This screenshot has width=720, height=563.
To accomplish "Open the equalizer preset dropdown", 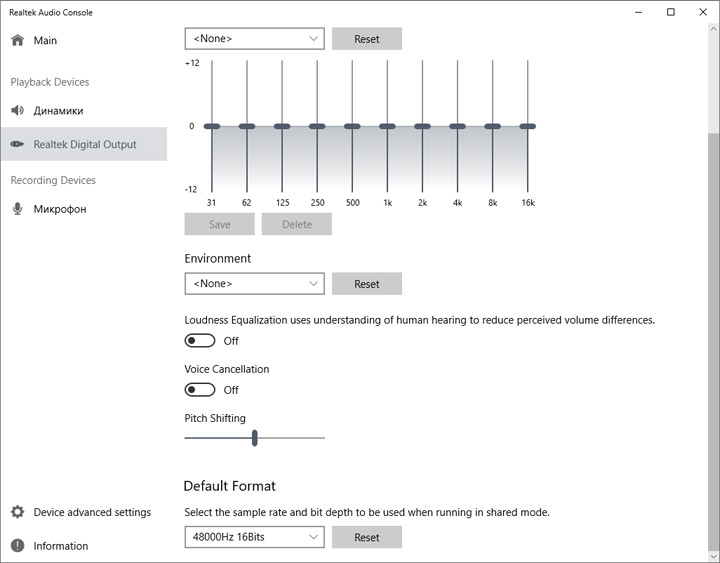I will click(x=254, y=39).
